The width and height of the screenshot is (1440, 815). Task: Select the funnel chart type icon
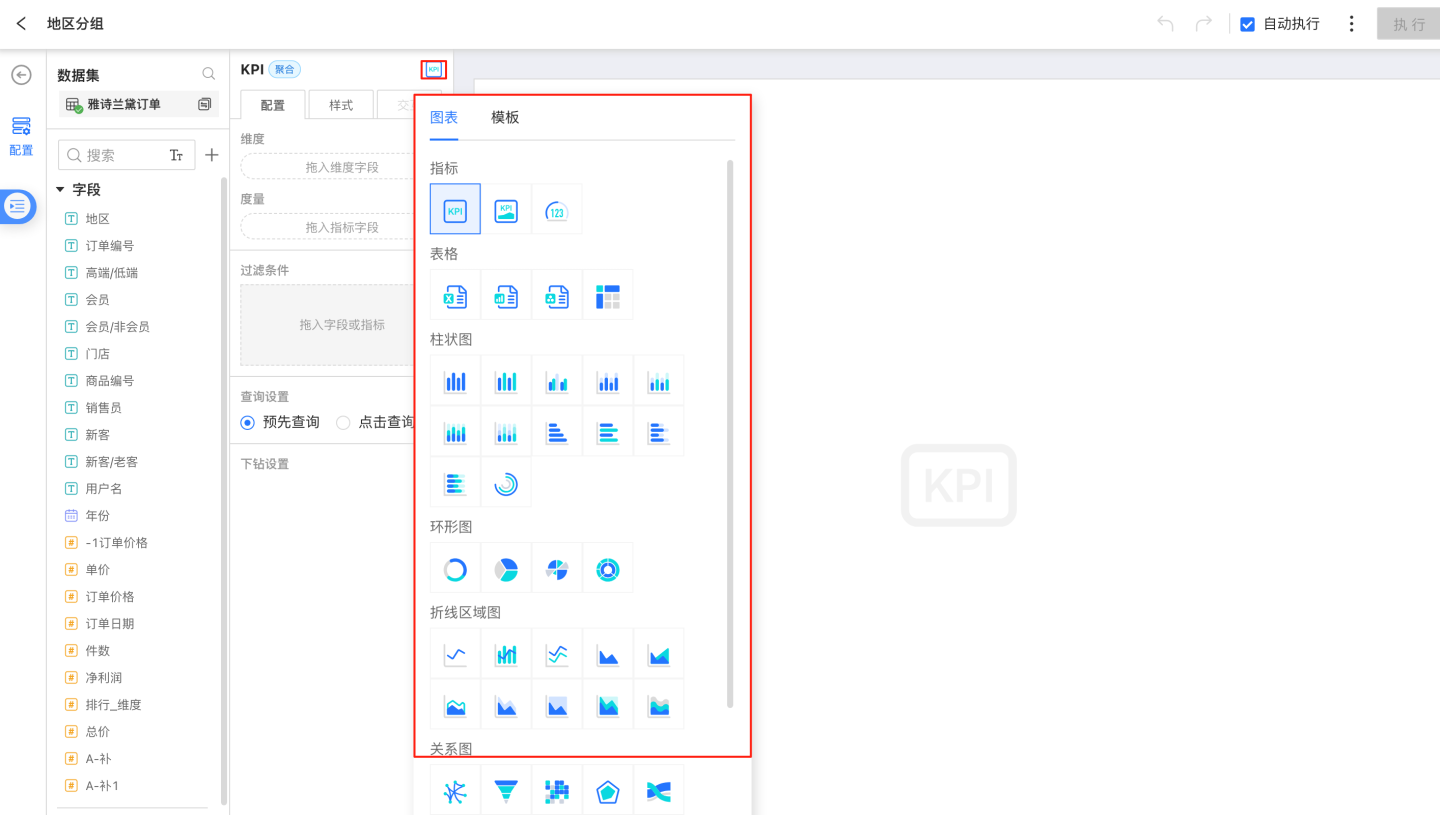[506, 792]
